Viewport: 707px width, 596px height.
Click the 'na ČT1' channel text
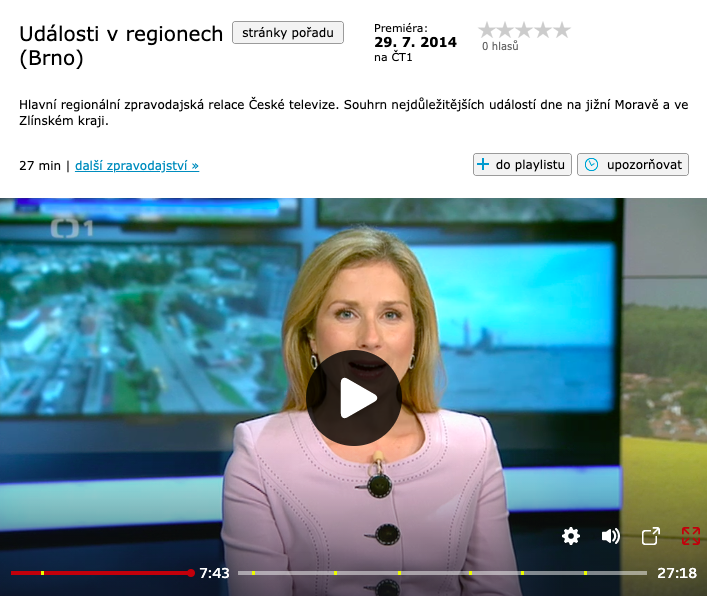[x=393, y=57]
